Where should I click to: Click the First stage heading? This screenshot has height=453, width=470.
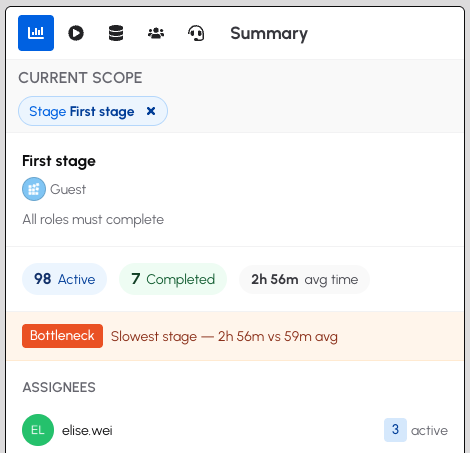59,161
